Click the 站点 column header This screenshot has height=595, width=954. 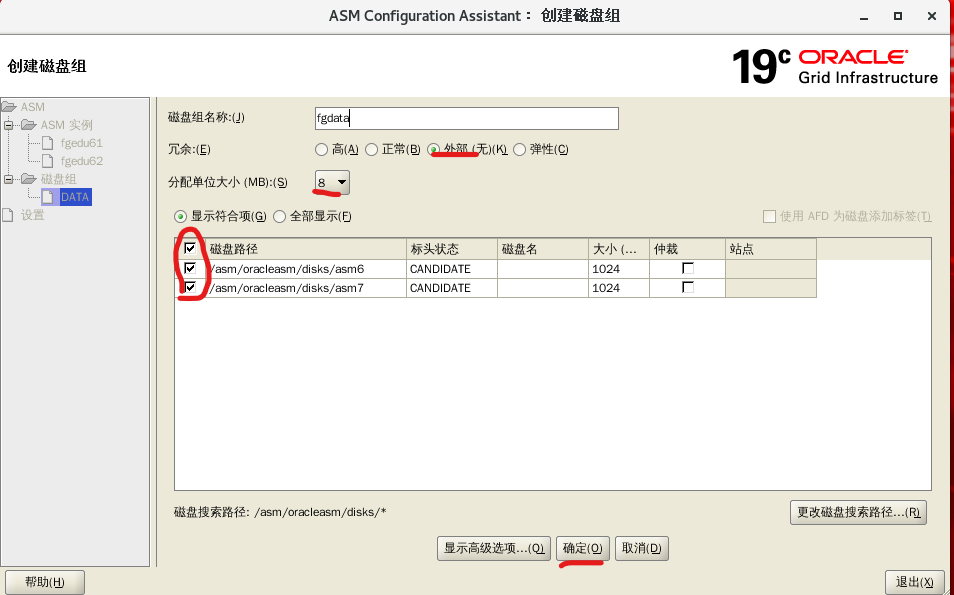pyautogui.click(x=771, y=249)
